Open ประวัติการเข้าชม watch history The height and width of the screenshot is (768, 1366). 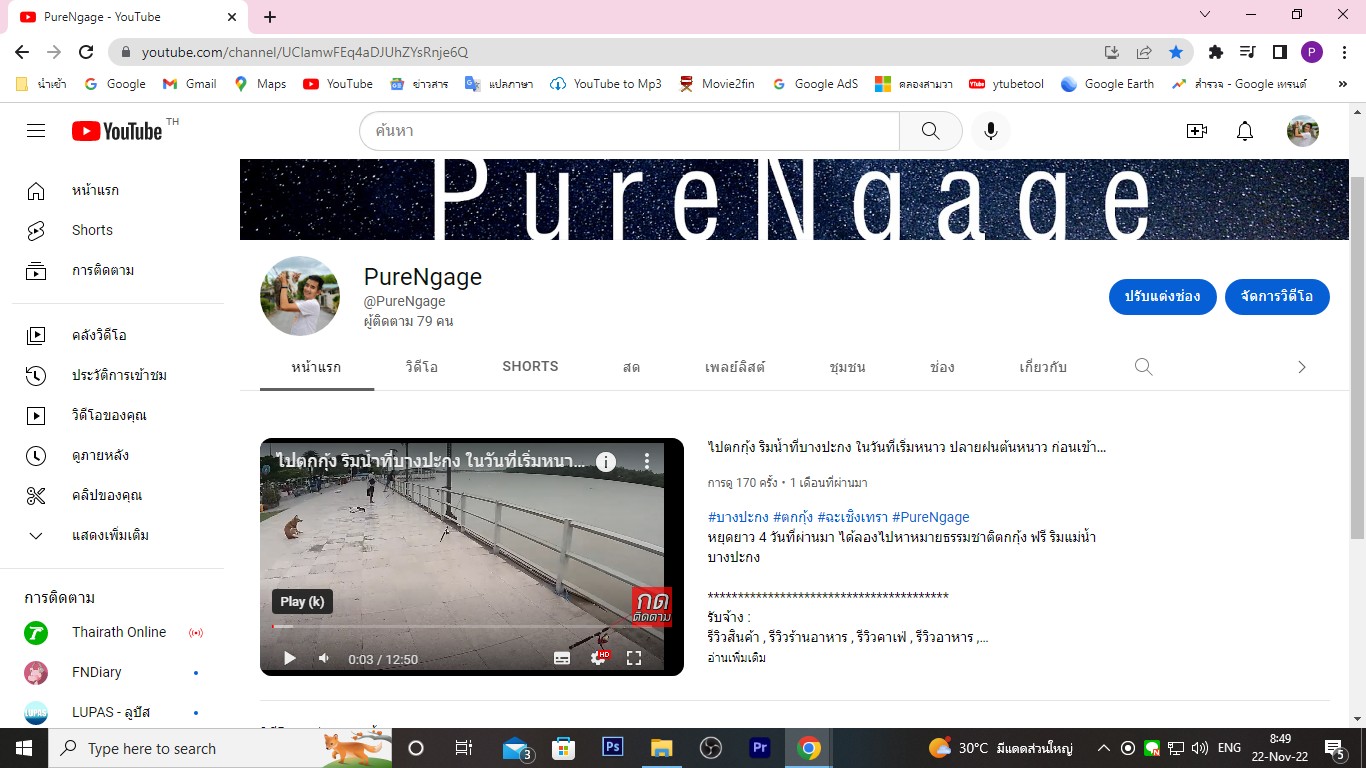tap(118, 375)
